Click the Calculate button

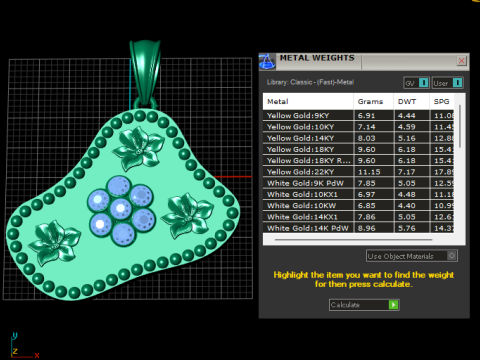(364, 305)
